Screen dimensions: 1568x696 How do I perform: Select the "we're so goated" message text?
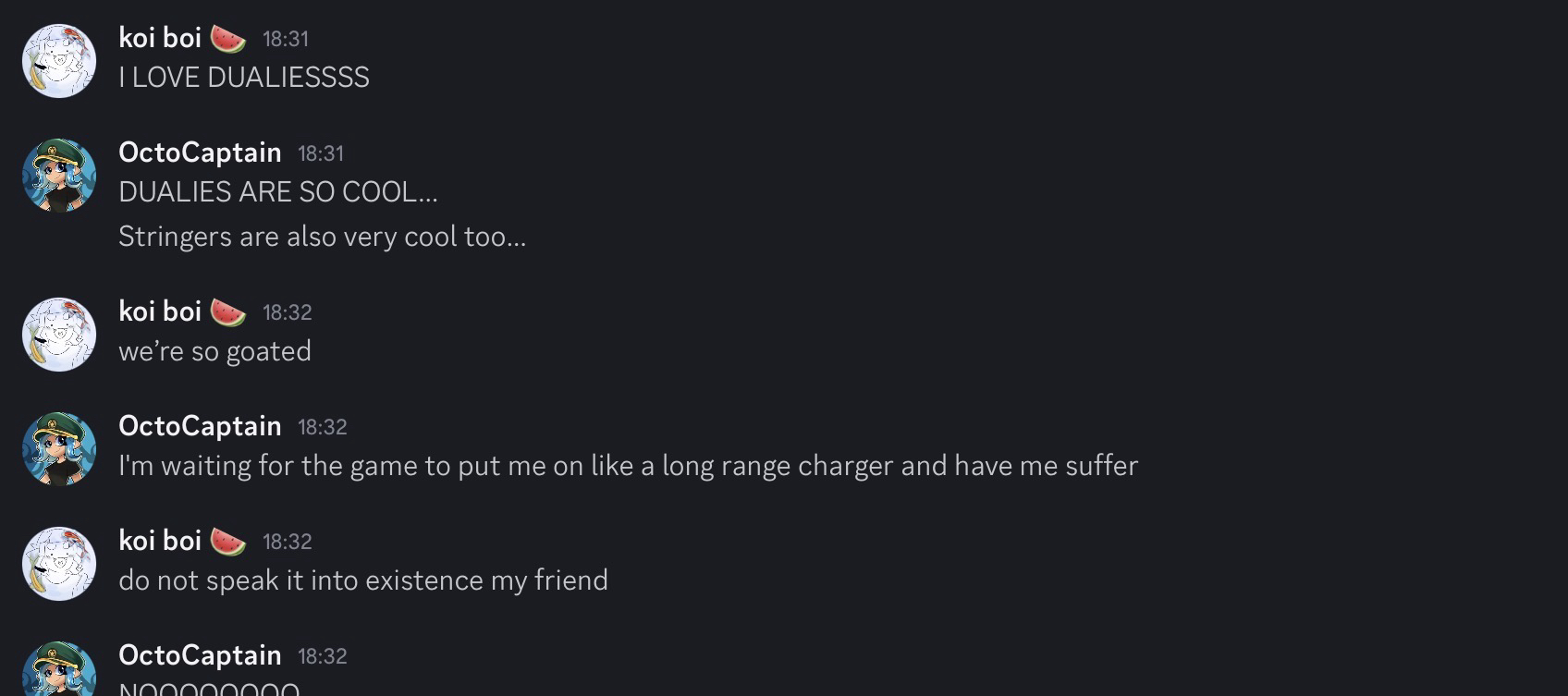[214, 351]
